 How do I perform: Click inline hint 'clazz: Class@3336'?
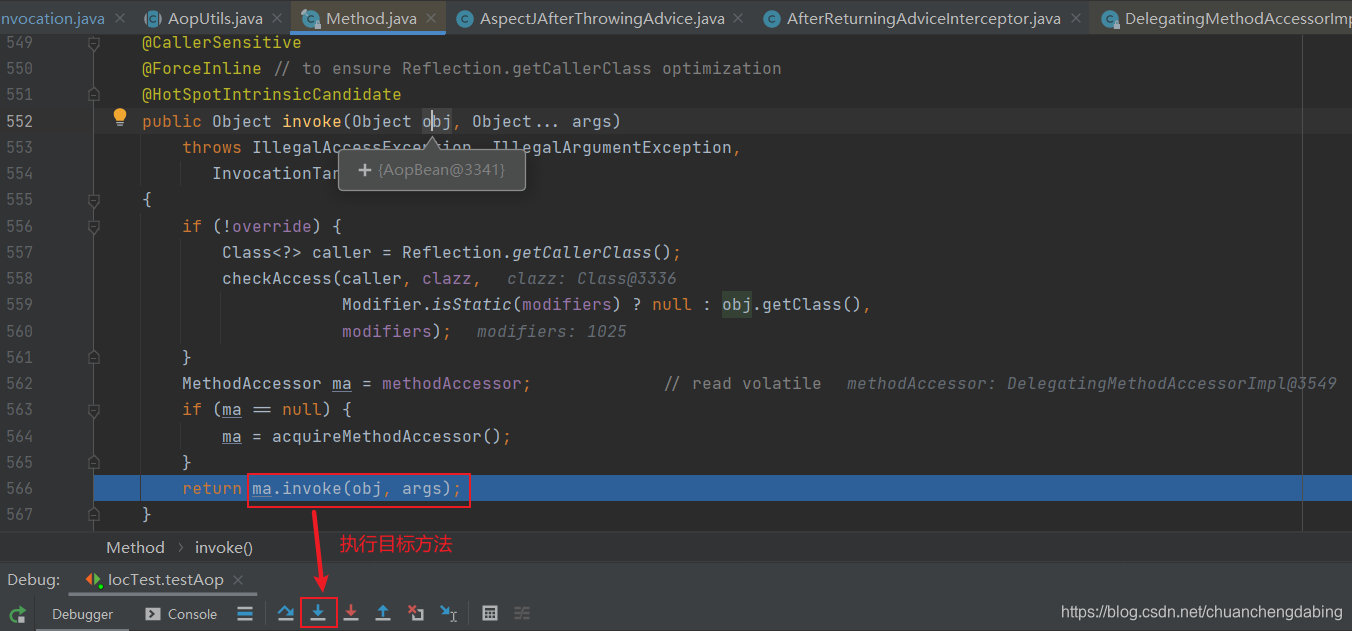(591, 278)
